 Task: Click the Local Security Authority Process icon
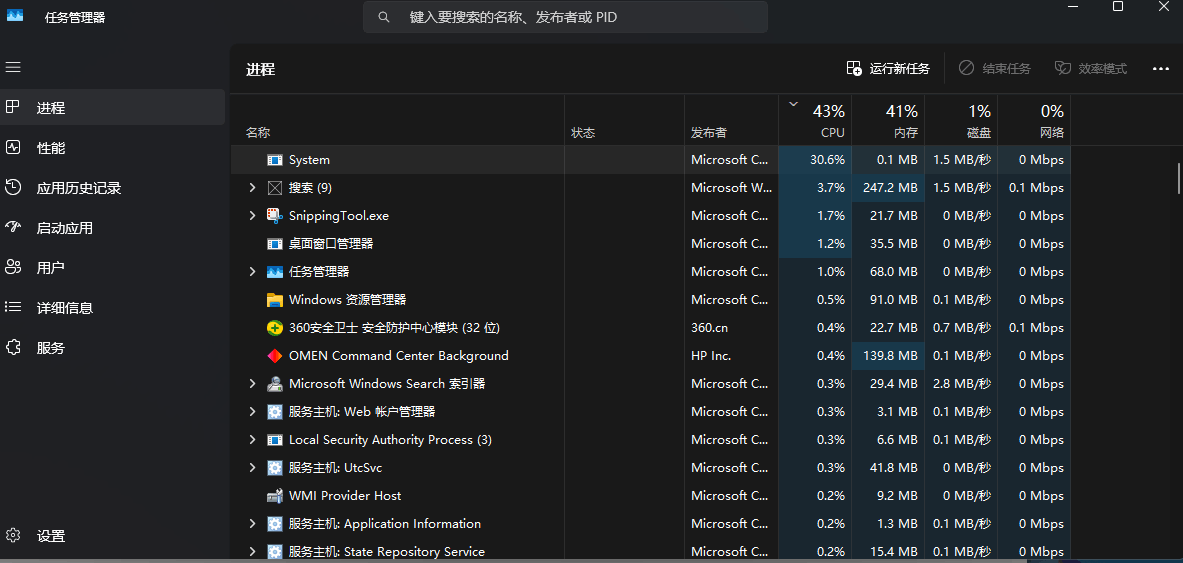click(275, 440)
